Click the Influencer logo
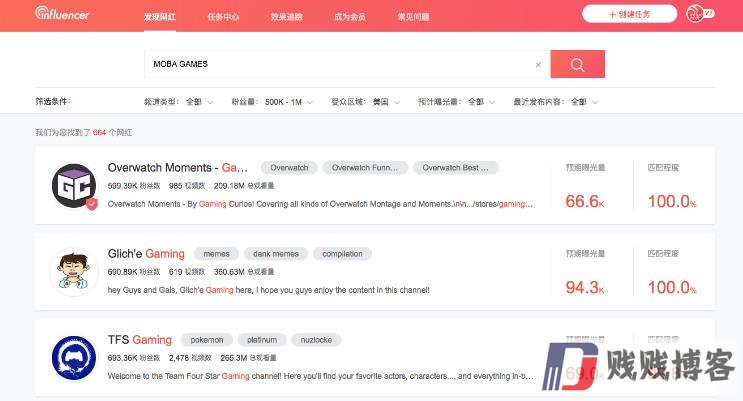This screenshot has height=401, width=743. click(x=62, y=14)
